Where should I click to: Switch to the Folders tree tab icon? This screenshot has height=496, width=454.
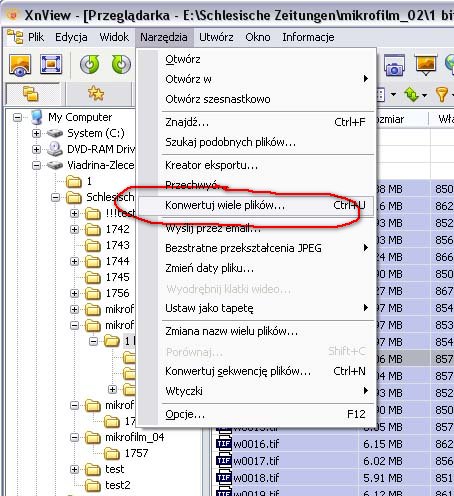pos(31,94)
